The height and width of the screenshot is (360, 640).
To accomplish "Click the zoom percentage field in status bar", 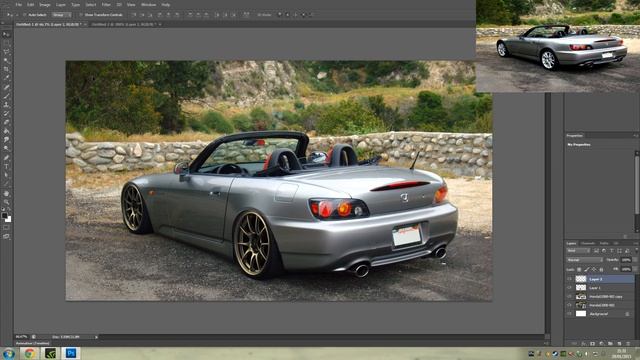I will (x=22, y=337).
